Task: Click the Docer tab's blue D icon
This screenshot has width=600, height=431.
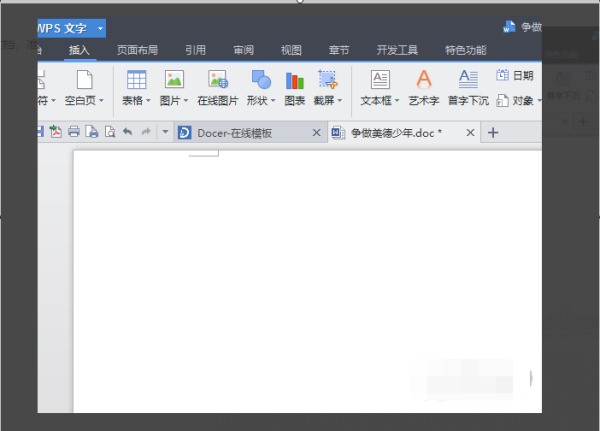Action: [x=184, y=133]
